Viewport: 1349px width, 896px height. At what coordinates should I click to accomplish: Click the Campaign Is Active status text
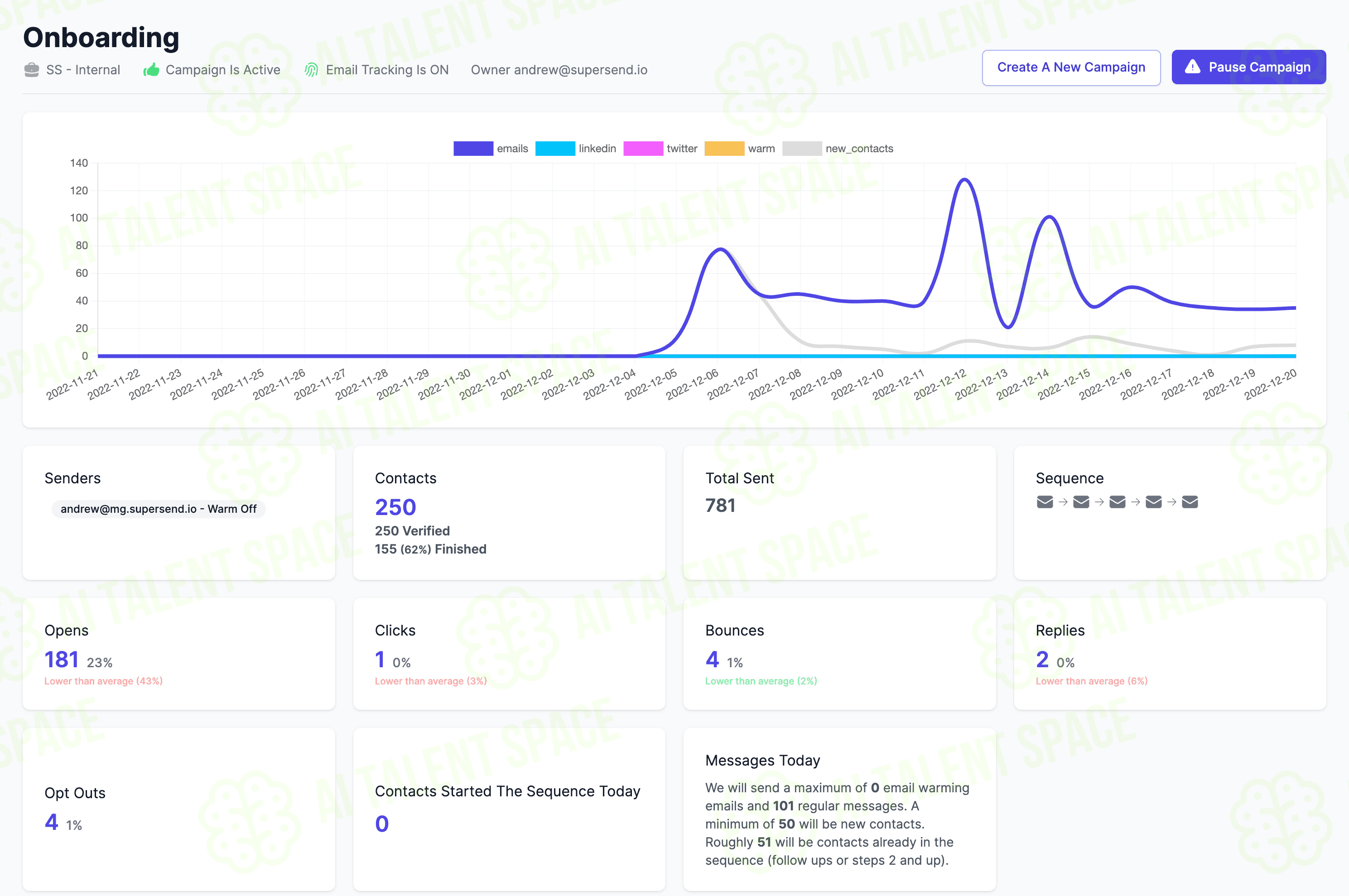pos(223,70)
